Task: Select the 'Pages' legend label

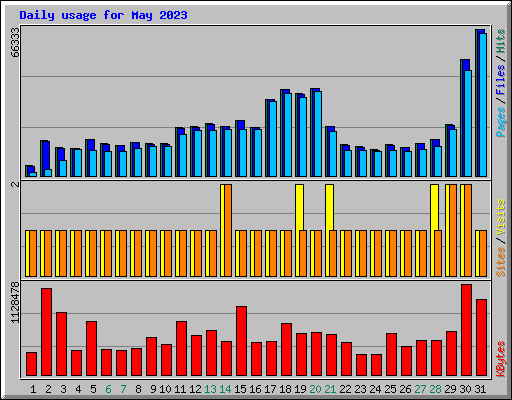Action: pyautogui.click(x=501, y=122)
